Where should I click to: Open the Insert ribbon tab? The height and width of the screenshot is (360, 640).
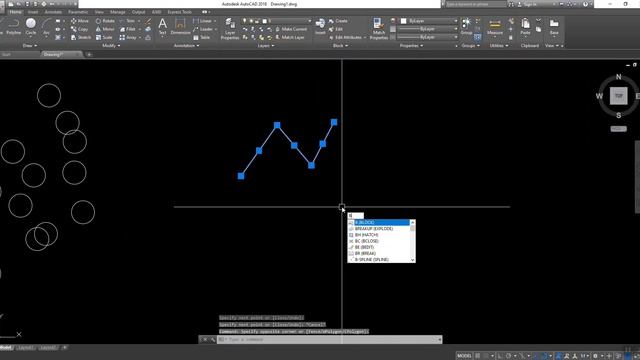(x=33, y=12)
